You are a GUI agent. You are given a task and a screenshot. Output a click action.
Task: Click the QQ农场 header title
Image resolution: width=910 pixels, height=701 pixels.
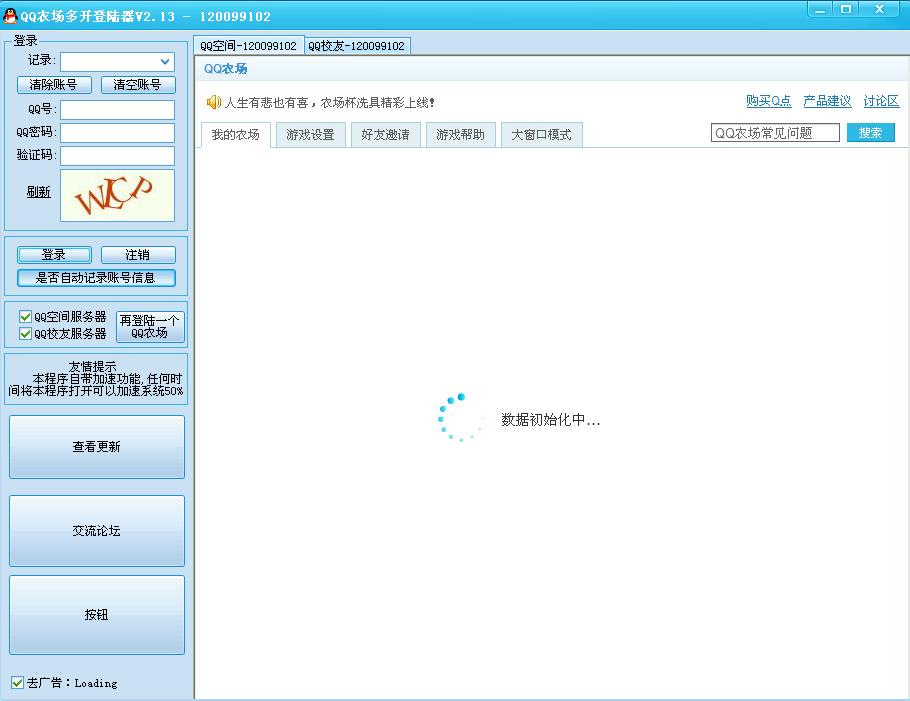[x=226, y=68]
